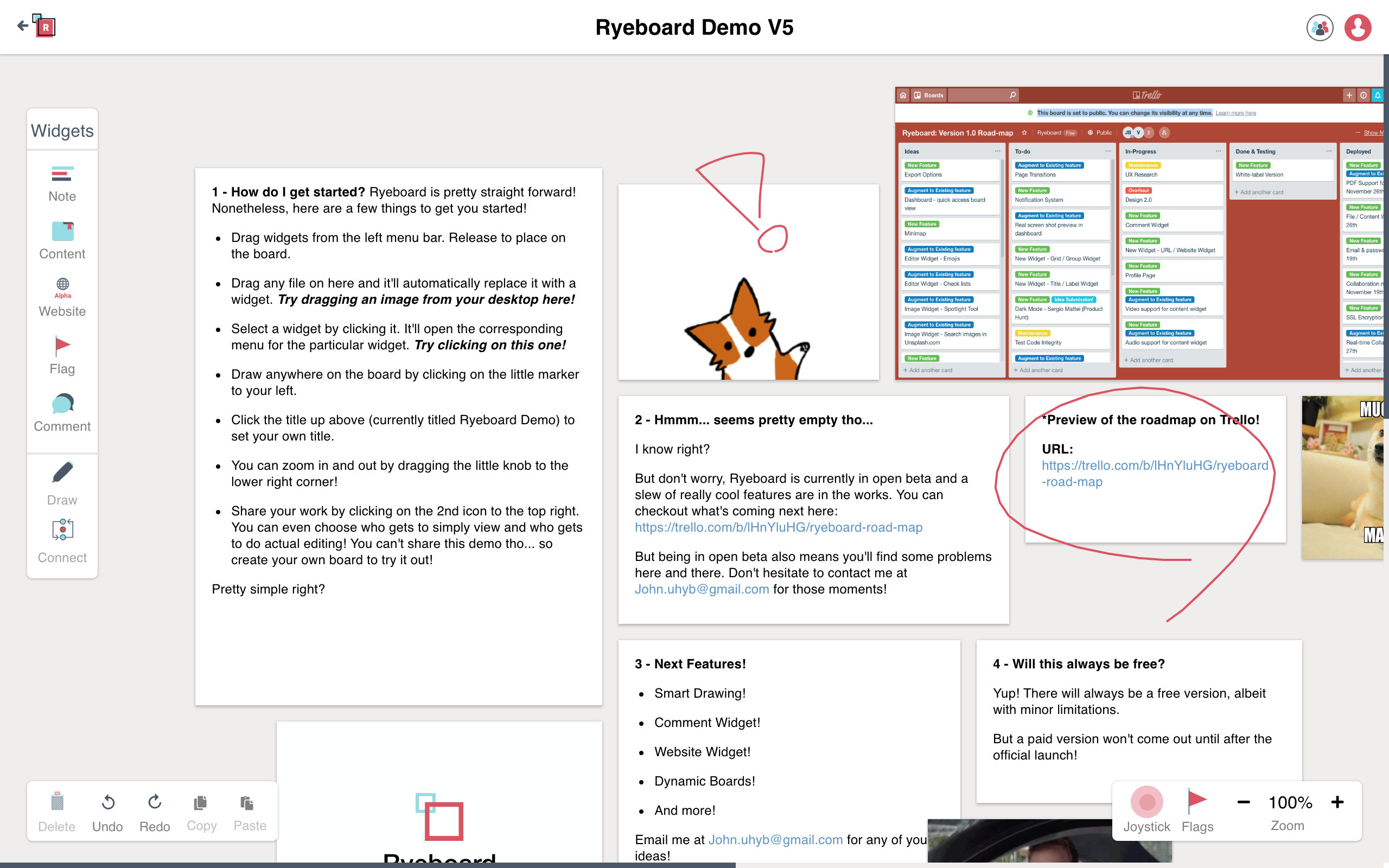The image size is (1389, 868).
Task: Select the doge meme image
Action: (1342, 477)
